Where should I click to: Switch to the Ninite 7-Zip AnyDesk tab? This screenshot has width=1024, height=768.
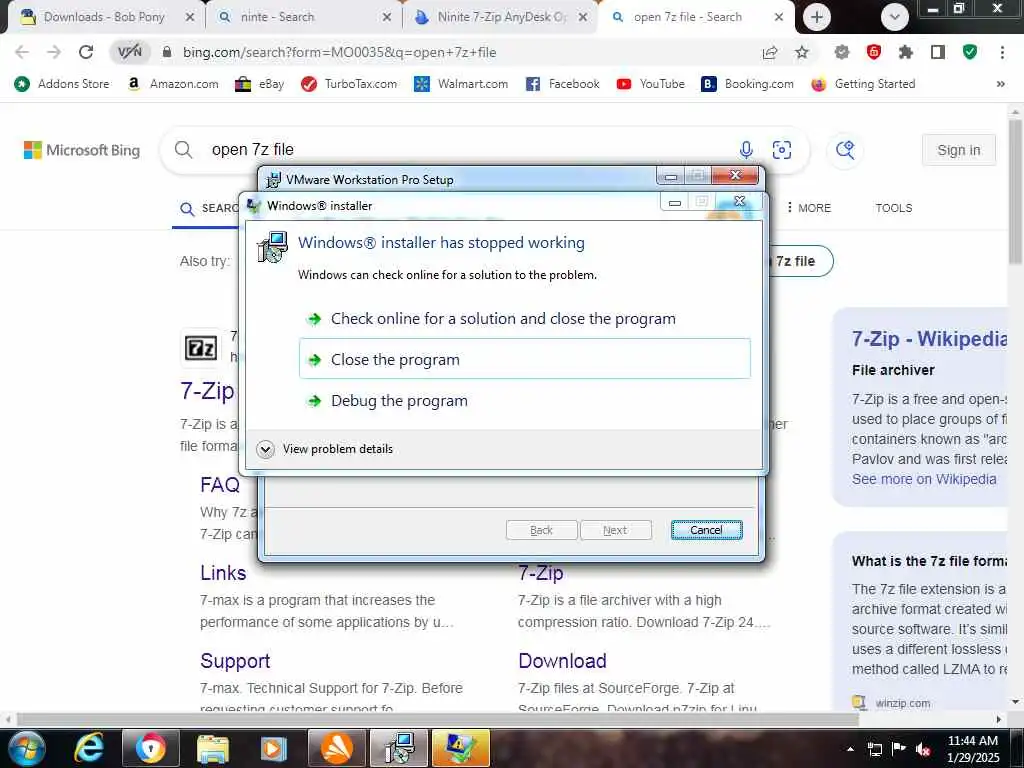(x=502, y=17)
